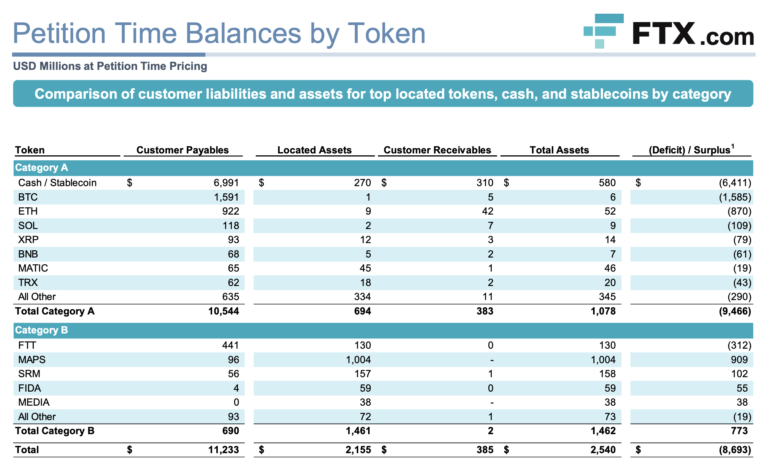Select the 'Category A' section header
768x471 pixels.
point(383,167)
